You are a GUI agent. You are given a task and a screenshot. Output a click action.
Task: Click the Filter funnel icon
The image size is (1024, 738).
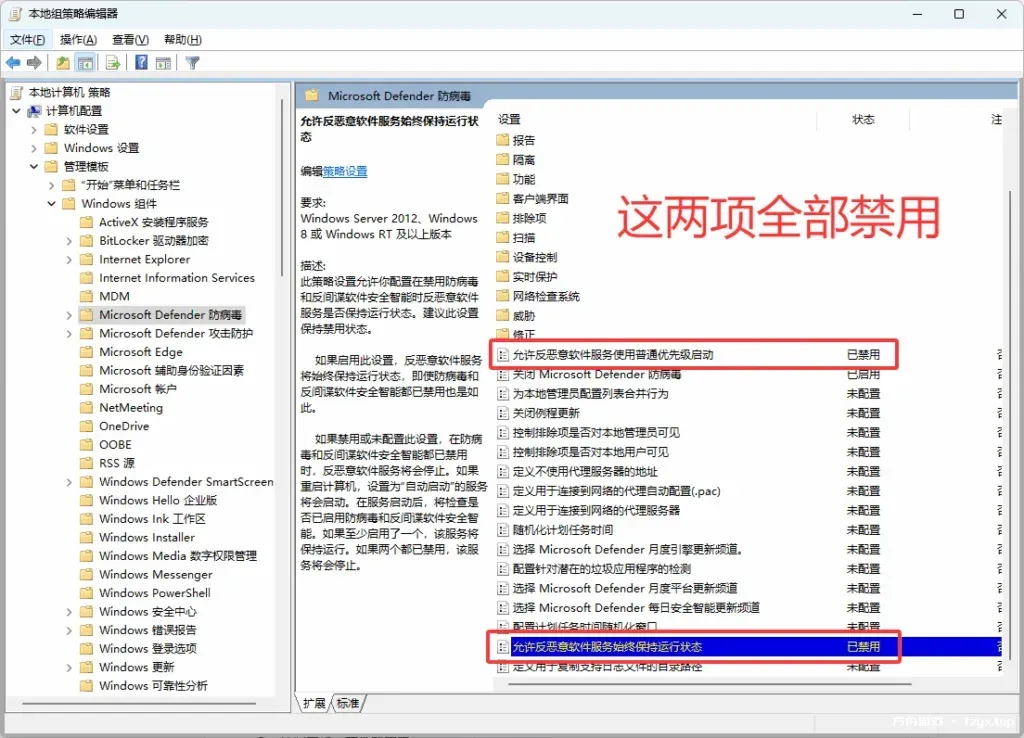(193, 63)
